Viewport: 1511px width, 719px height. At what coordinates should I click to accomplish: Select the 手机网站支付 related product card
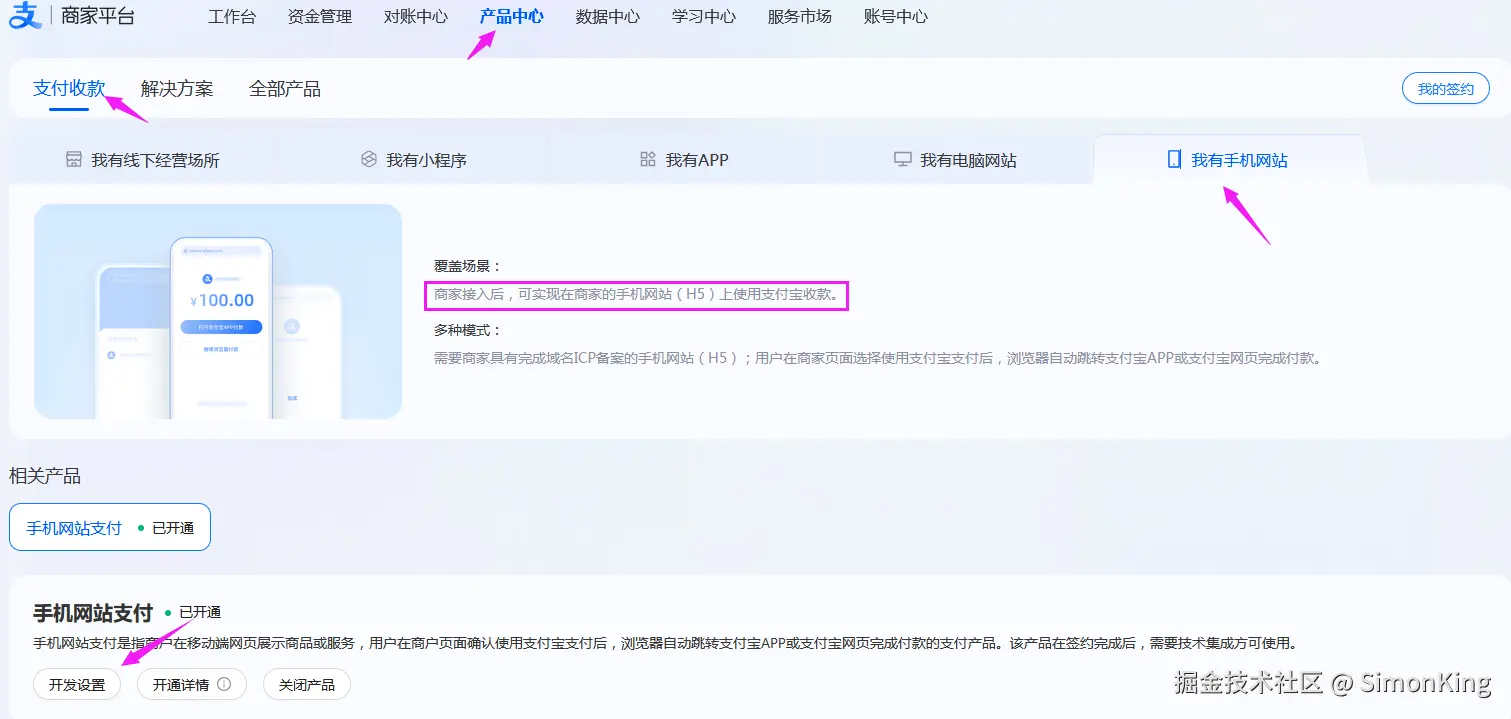coord(110,527)
